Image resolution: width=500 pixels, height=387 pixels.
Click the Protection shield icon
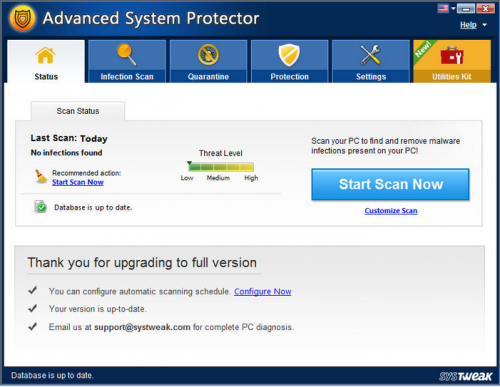pyautogui.click(x=289, y=55)
